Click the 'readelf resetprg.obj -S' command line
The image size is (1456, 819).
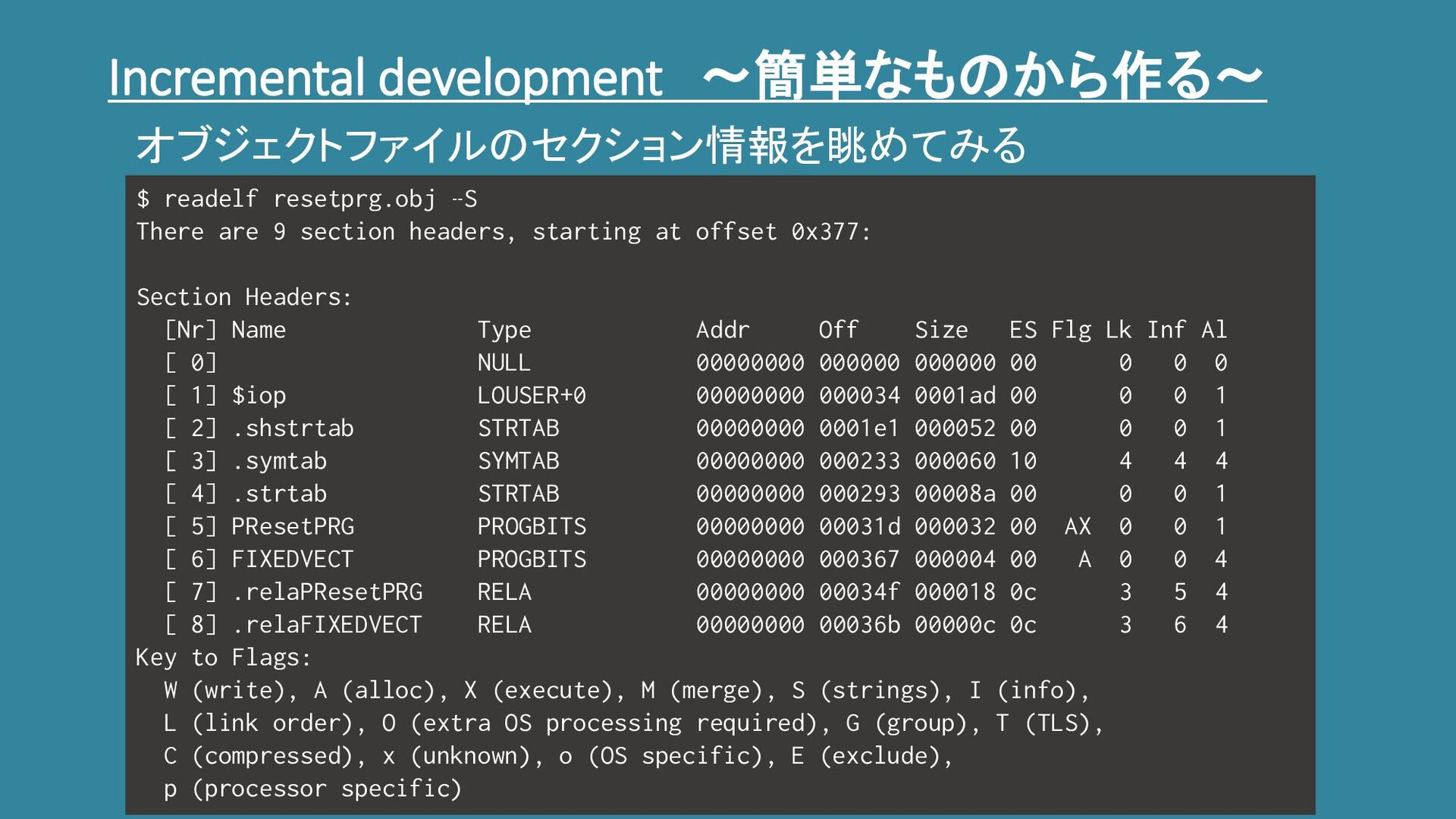[306, 199]
